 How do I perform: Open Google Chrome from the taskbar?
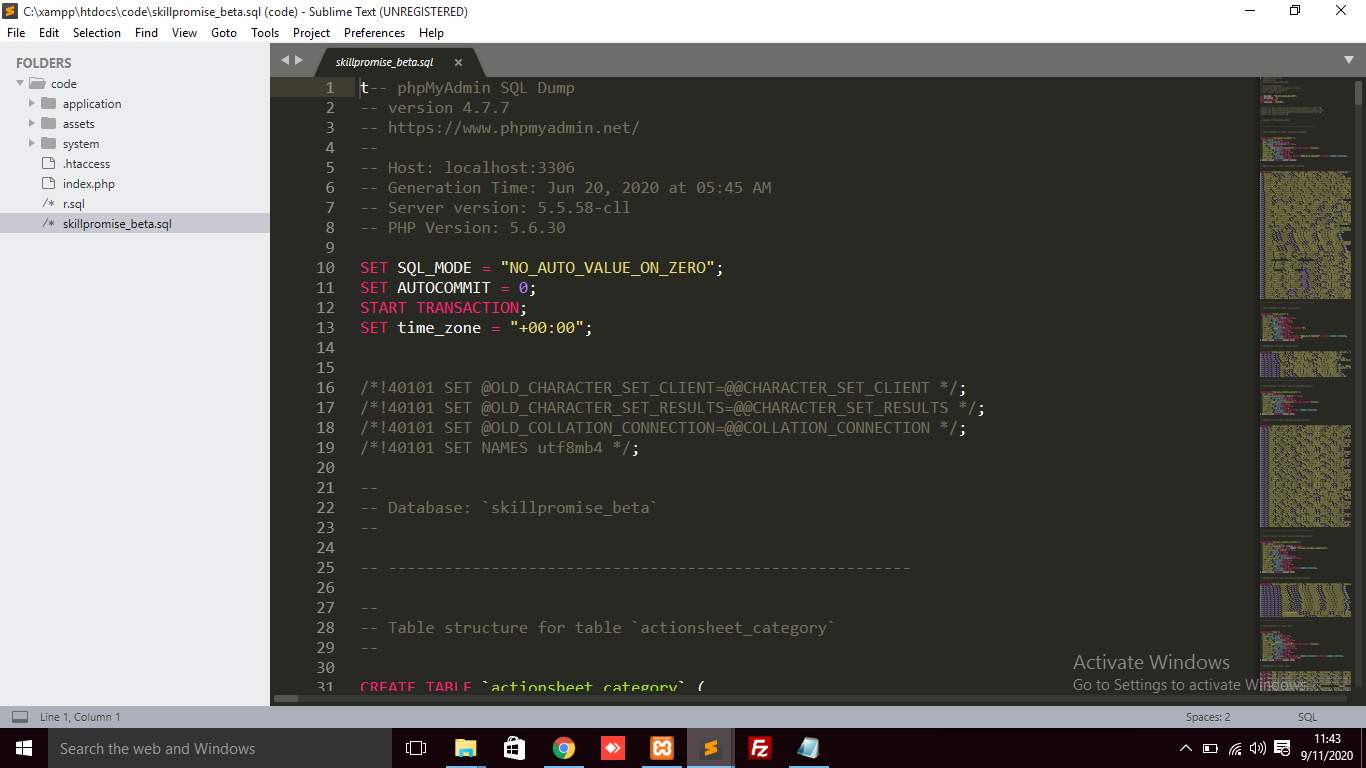(x=564, y=748)
